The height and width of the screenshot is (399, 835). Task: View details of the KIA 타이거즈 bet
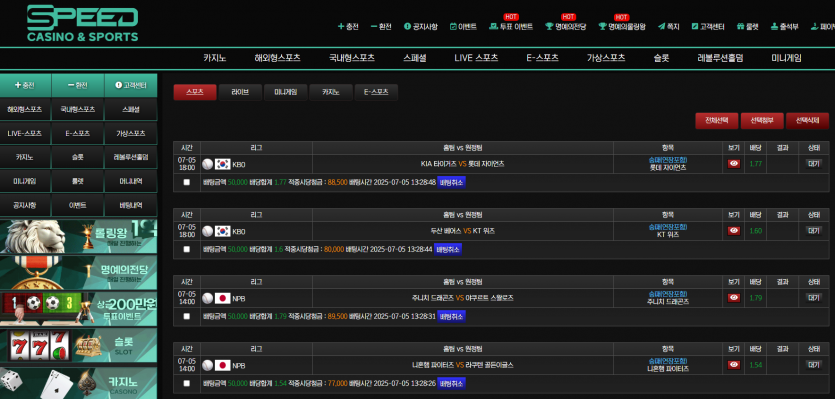(x=734, y=164)
